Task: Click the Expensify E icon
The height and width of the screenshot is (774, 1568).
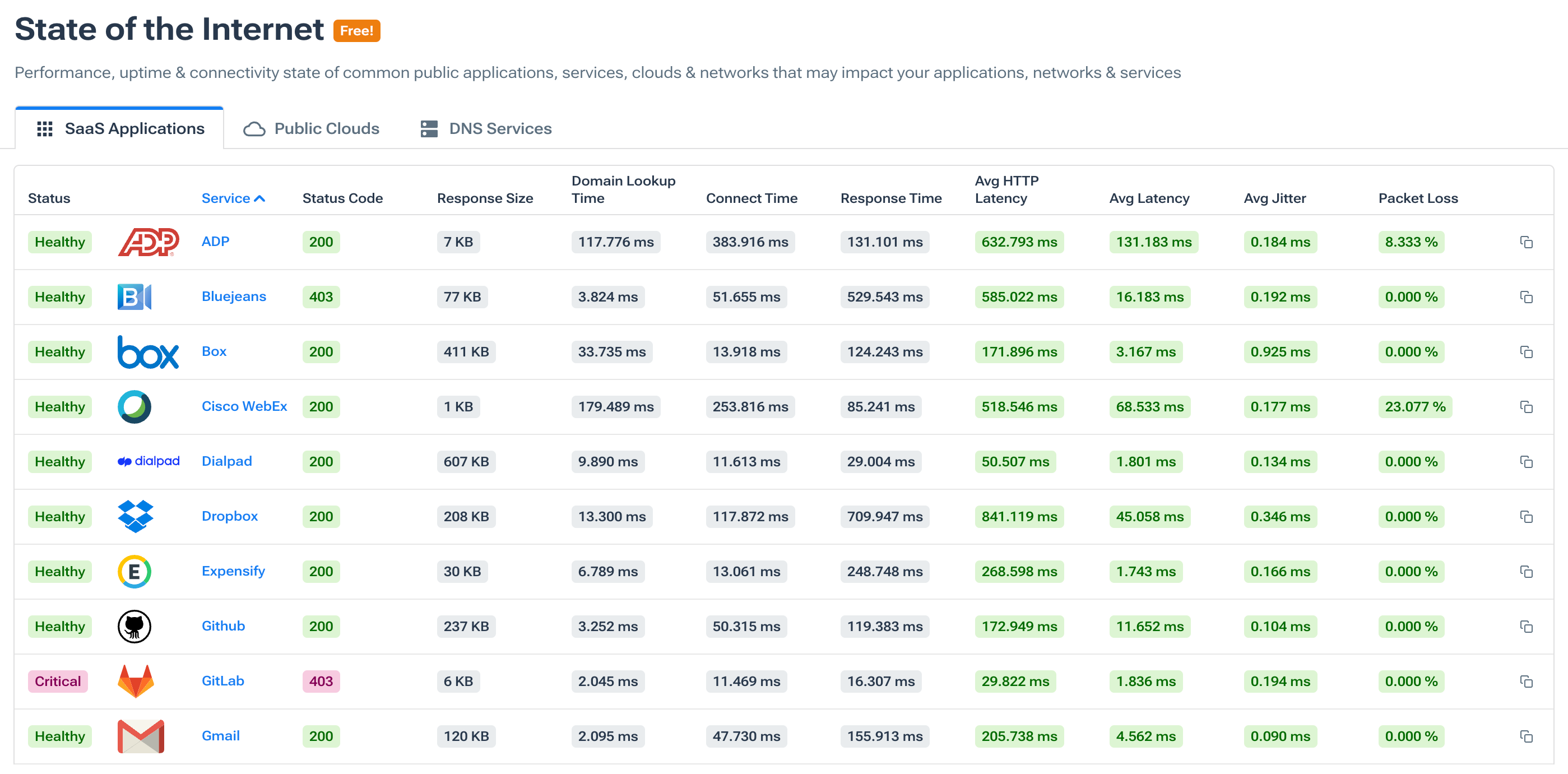Action: click(134, 571)
